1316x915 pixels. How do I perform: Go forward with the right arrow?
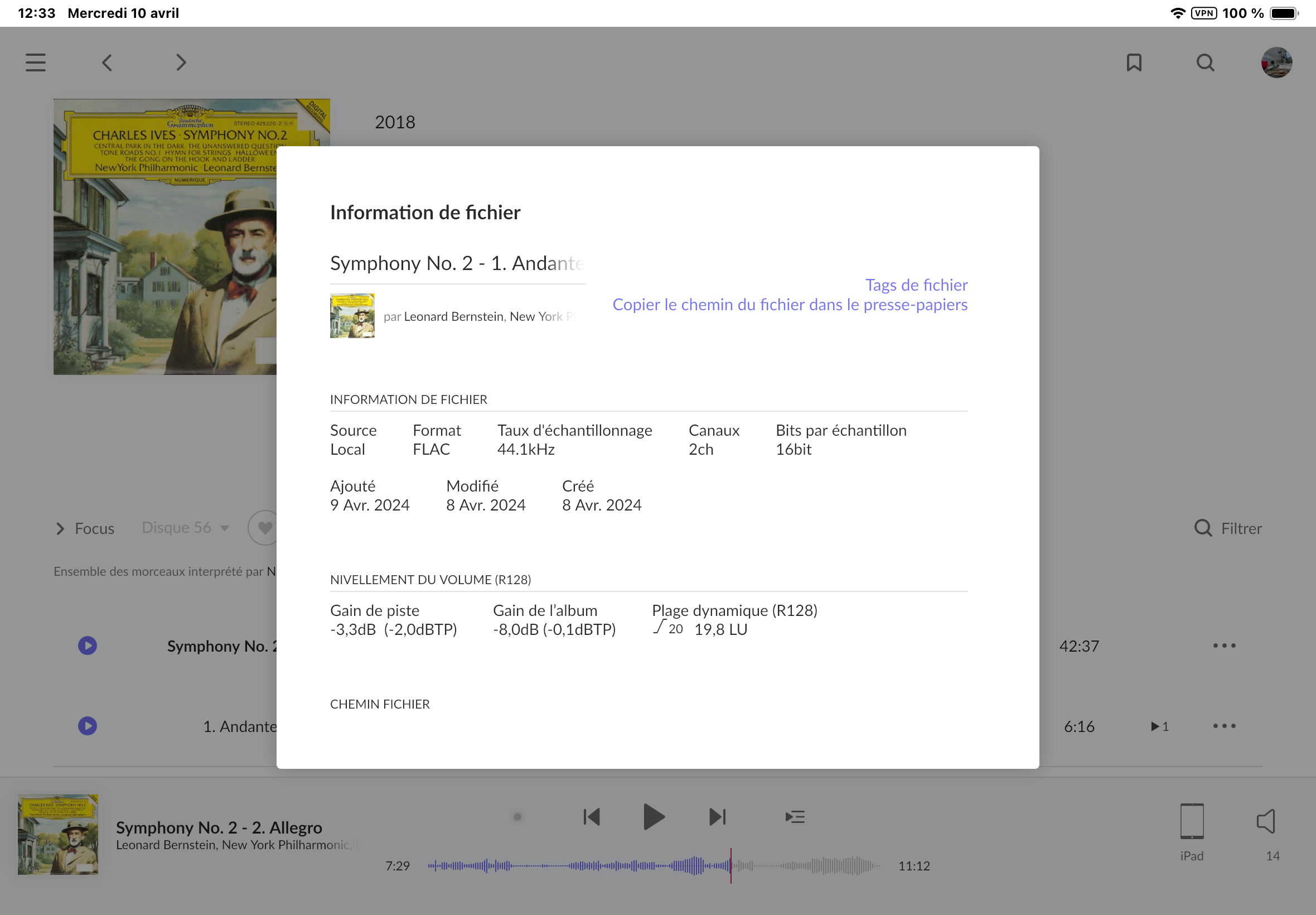click(x=181, y=62)
